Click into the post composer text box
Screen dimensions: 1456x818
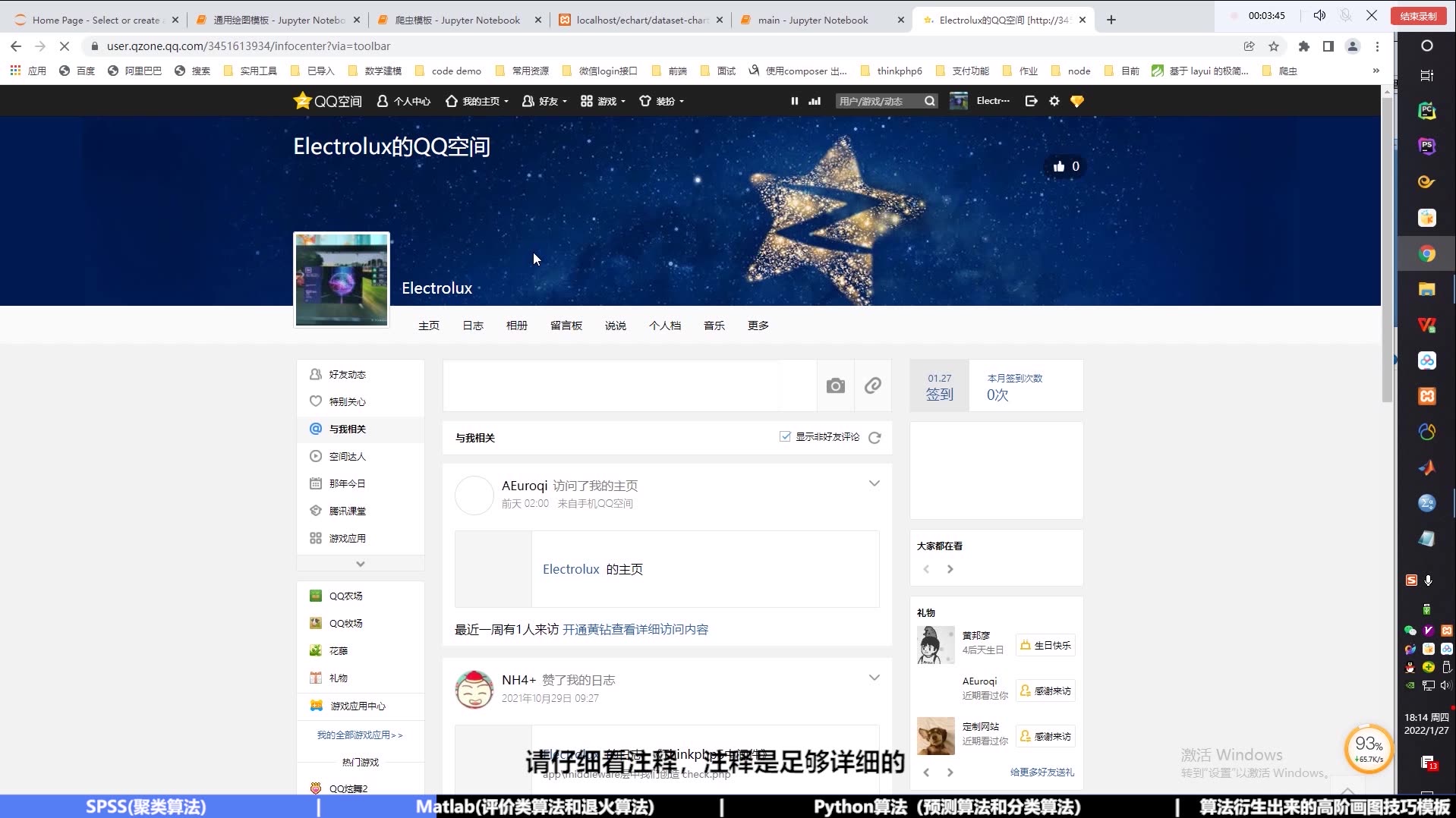tap(630, 386)
